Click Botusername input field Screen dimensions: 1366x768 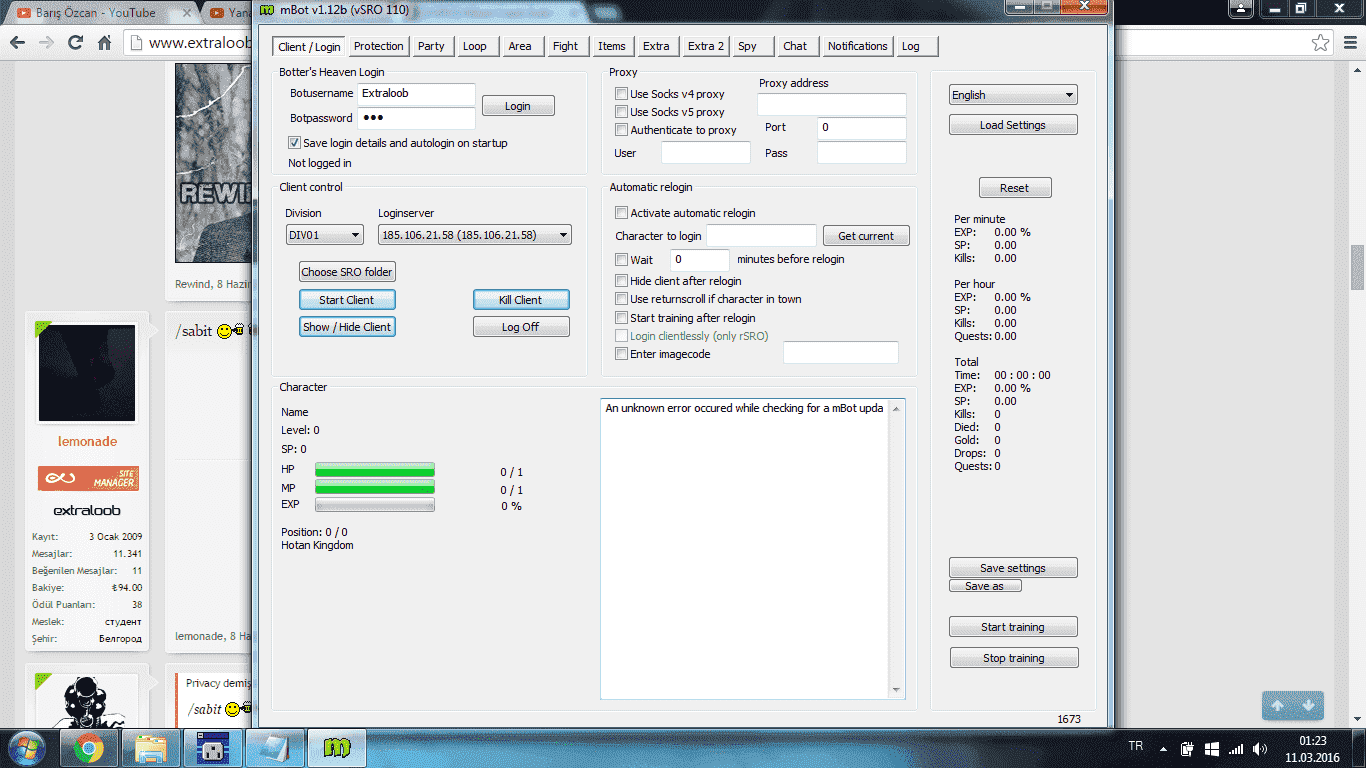click(417, 93)
